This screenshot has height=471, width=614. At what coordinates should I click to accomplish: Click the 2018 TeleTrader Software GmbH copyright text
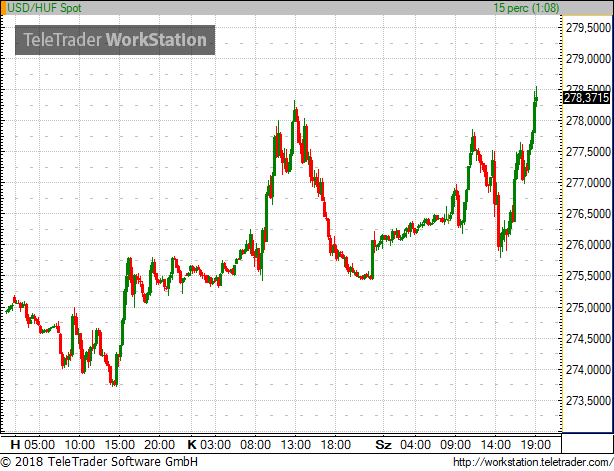99,462
